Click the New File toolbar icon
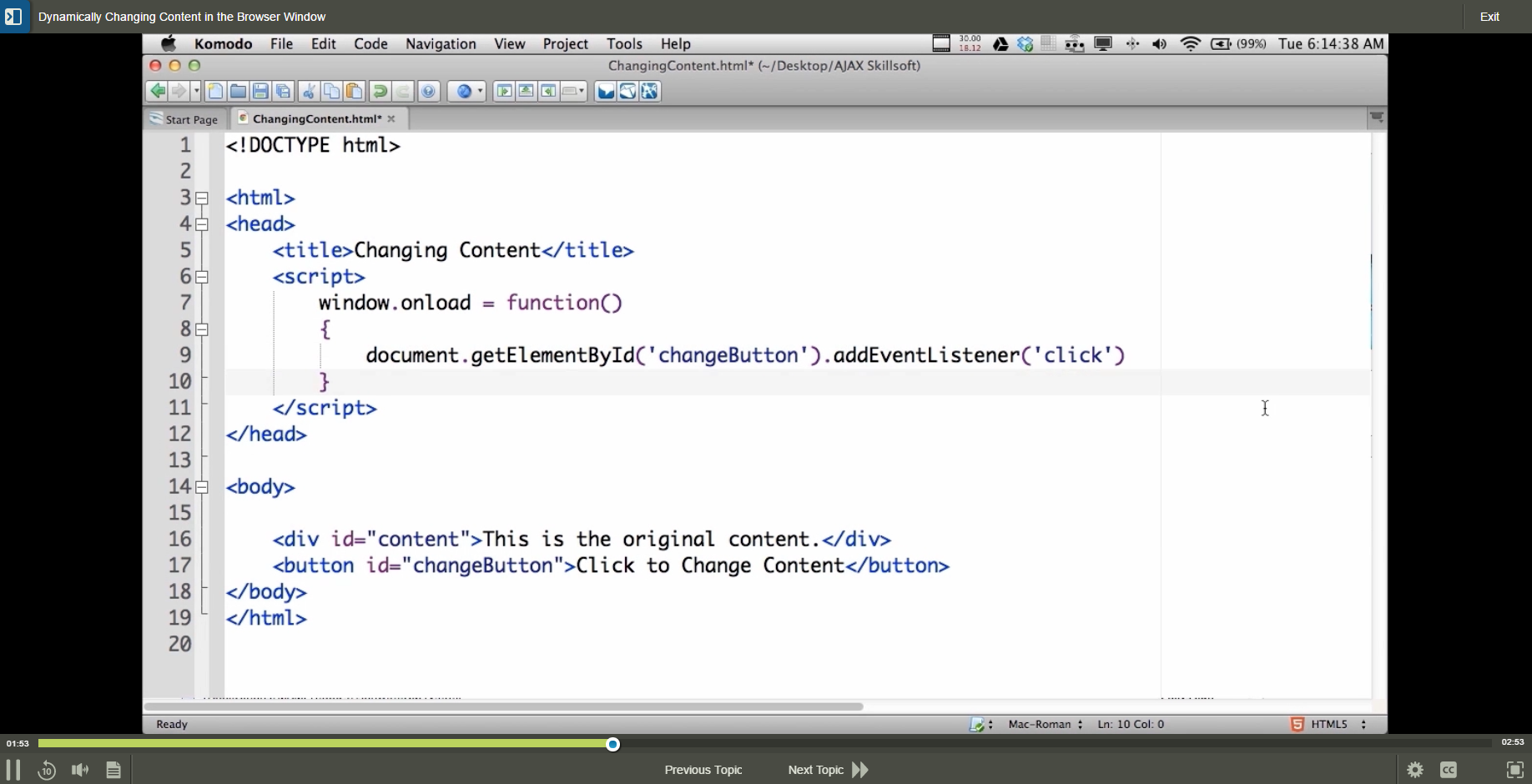The height and width of the screenshot is (784, 1532). (x=215, y=92)
